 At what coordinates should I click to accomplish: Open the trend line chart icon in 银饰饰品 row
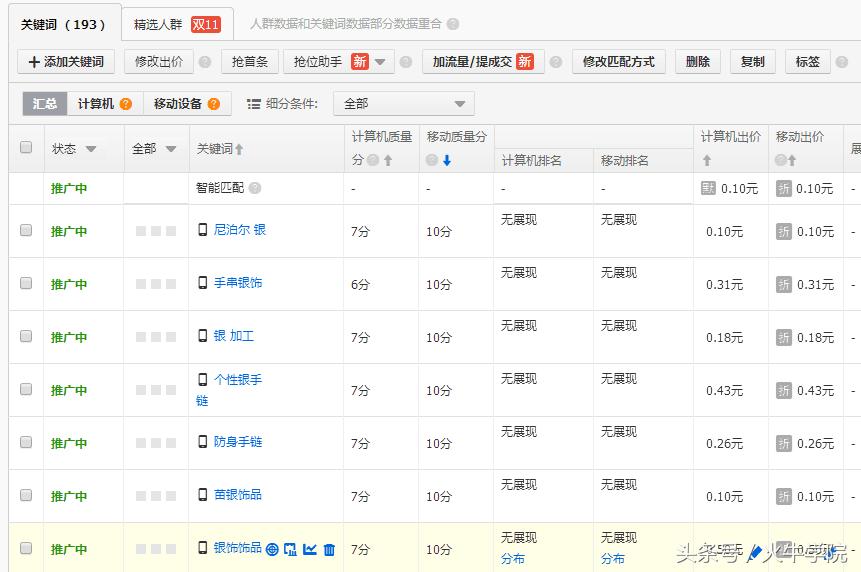(x=310, y=549)
